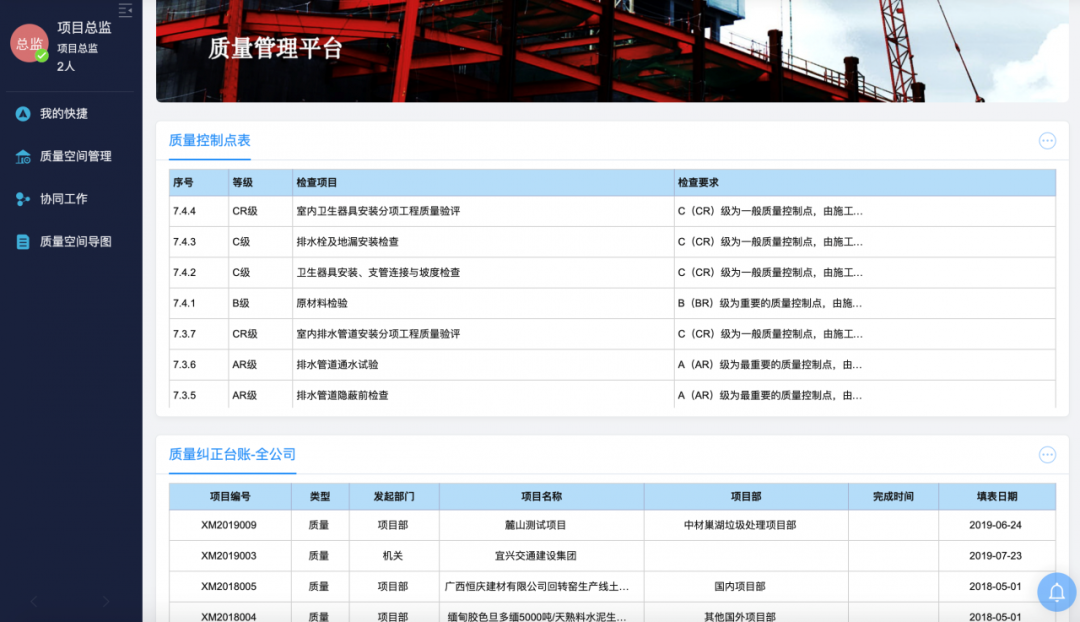Click the 发起部门 column header

[x=394, y=497]
